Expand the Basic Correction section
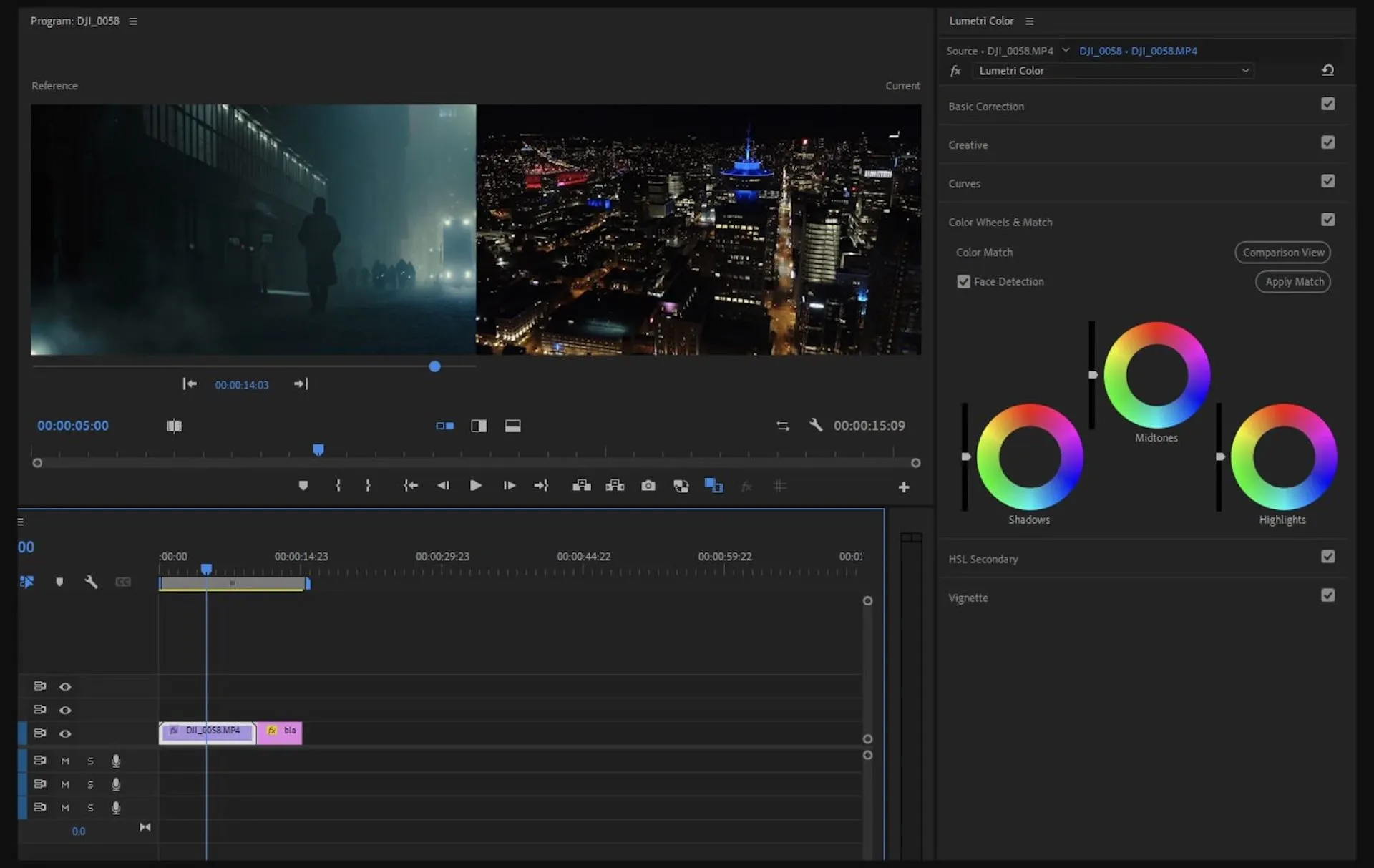This screenshot has width=1374, height=868. click(x=986, y=106)
